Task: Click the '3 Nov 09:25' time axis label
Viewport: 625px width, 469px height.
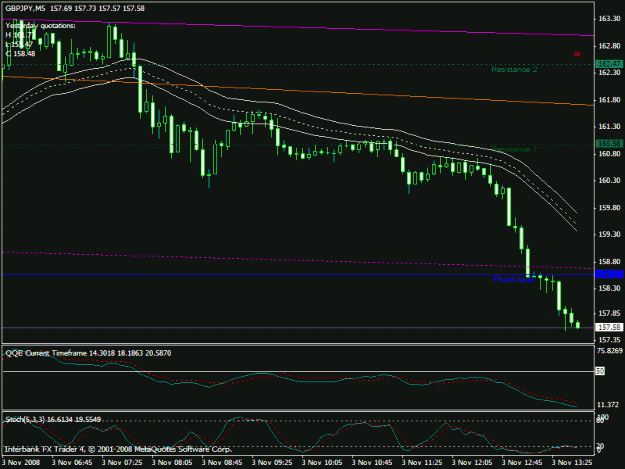Action: pyautogui.click(x=272, y=463)
